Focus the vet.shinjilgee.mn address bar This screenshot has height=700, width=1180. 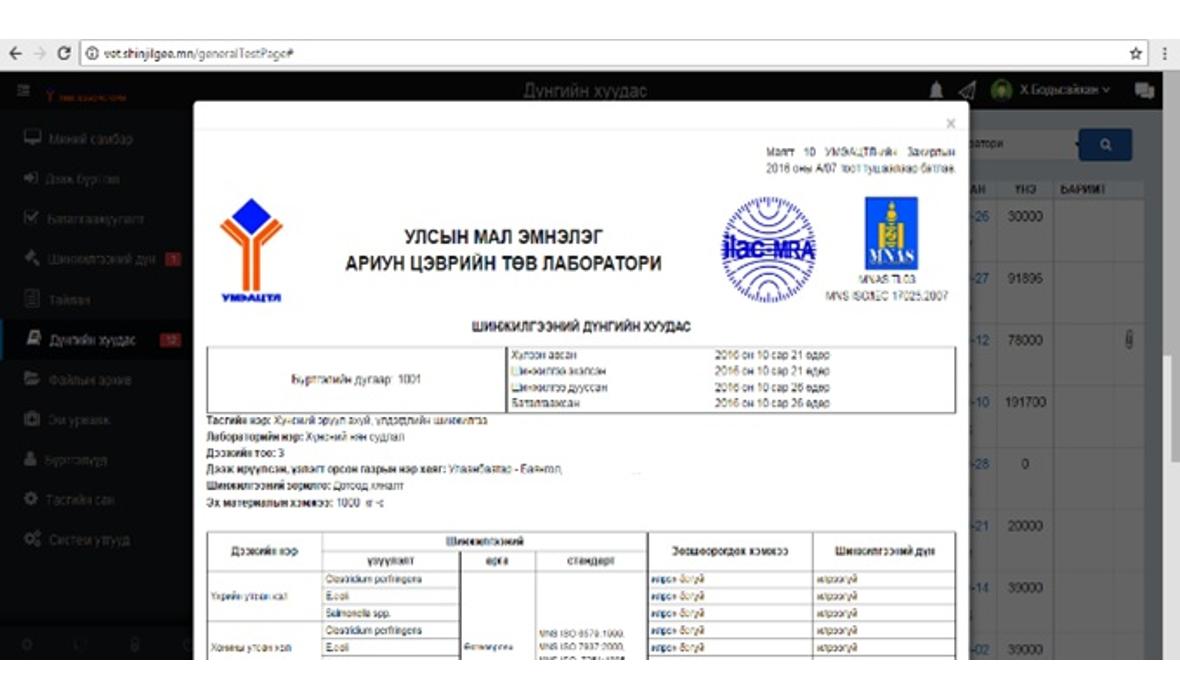point(613,53)
